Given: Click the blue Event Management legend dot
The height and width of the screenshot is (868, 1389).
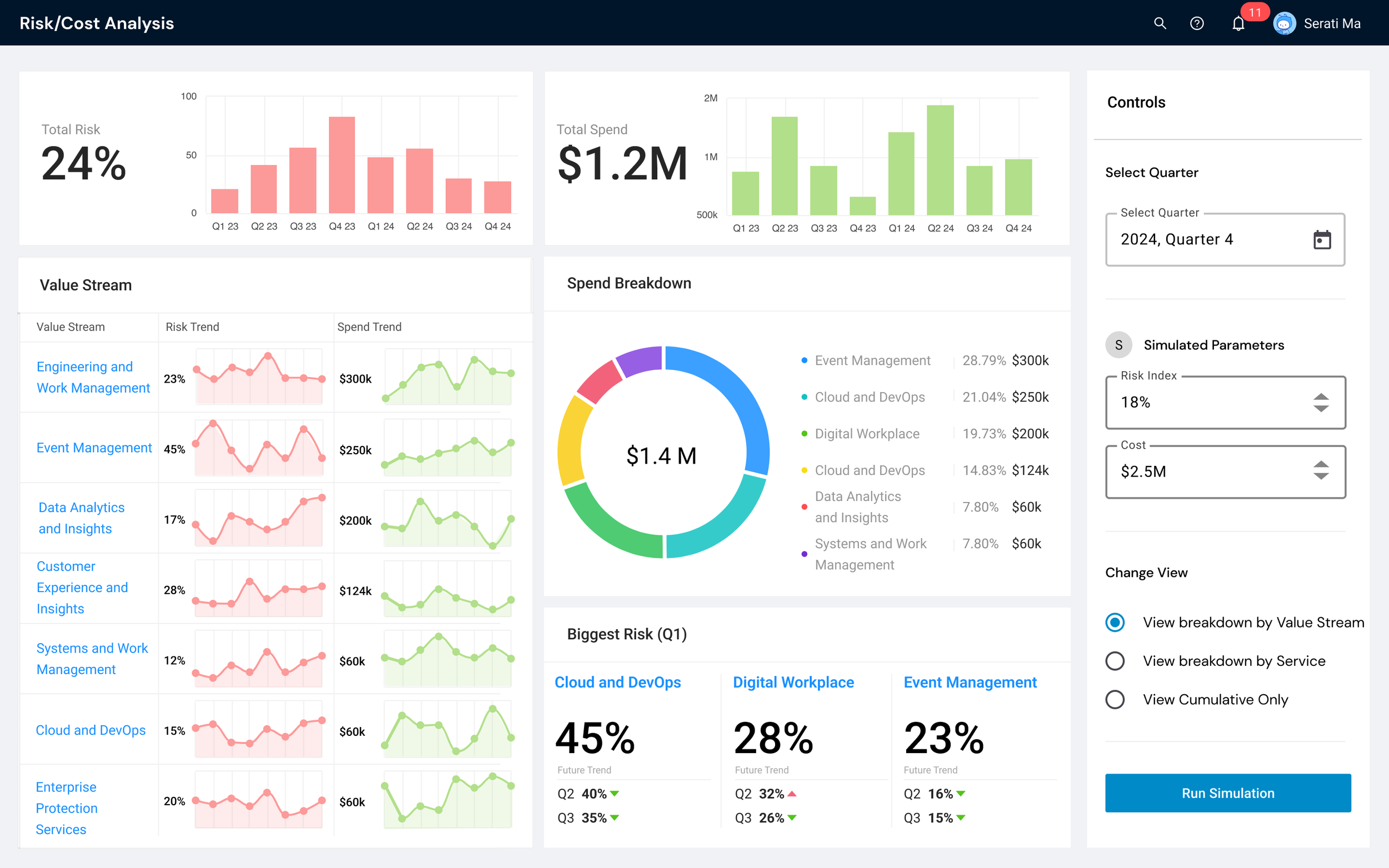Looking at the screenshot, I should coord(804,360).
